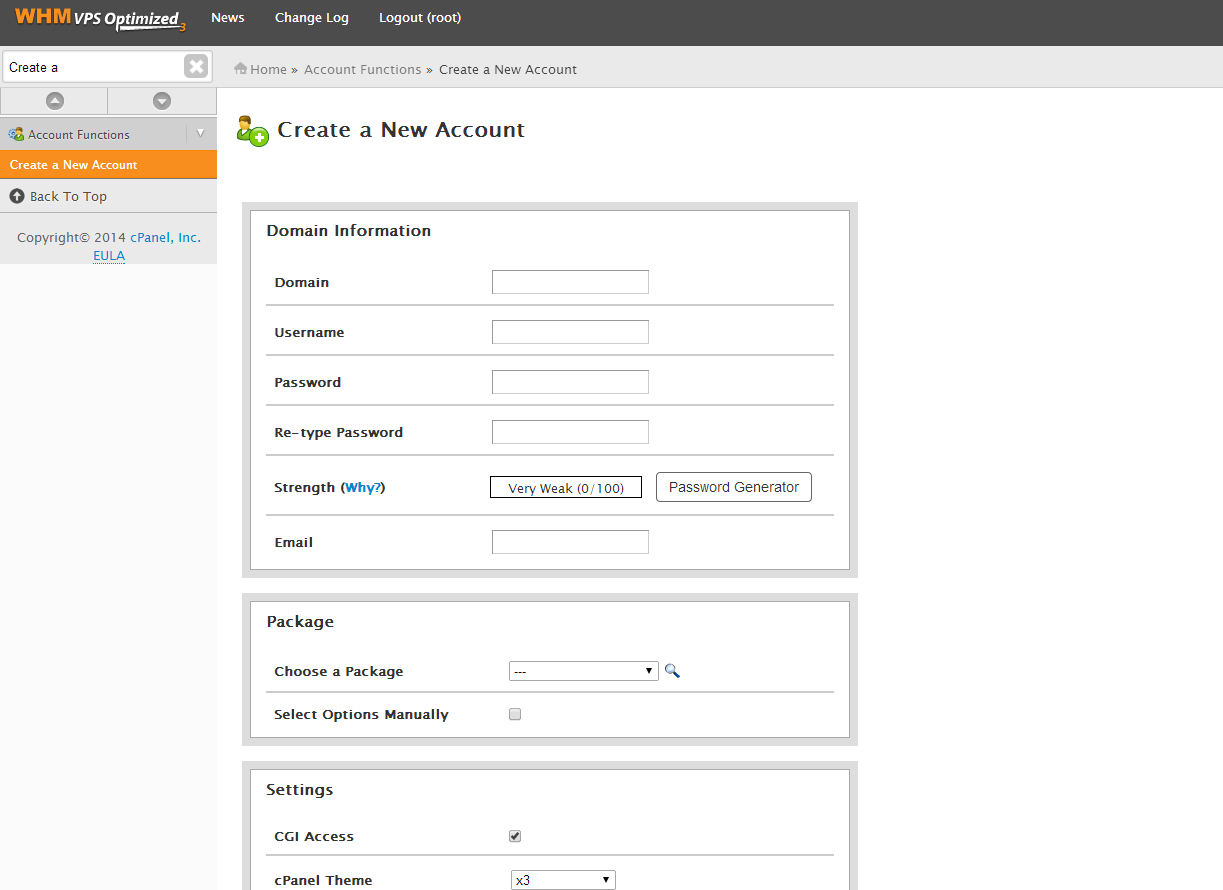Viewport: 1223px width, 890px height.
Task: Open the Change Log menu item
Action: coord(312,18)
